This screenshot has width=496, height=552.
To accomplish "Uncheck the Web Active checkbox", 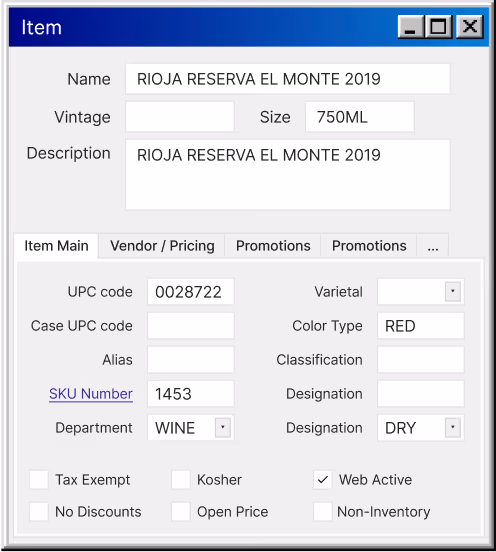I will click(322, 479).
